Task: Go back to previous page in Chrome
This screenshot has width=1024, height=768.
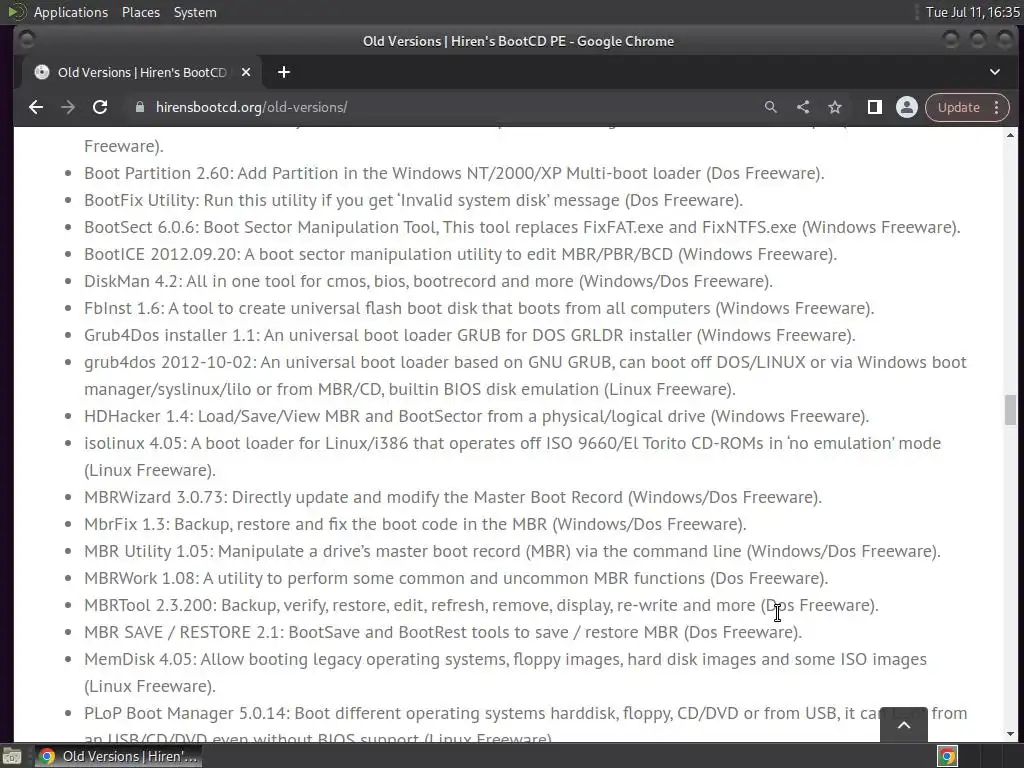Action: pyautogui.click(x=36, y=107)
